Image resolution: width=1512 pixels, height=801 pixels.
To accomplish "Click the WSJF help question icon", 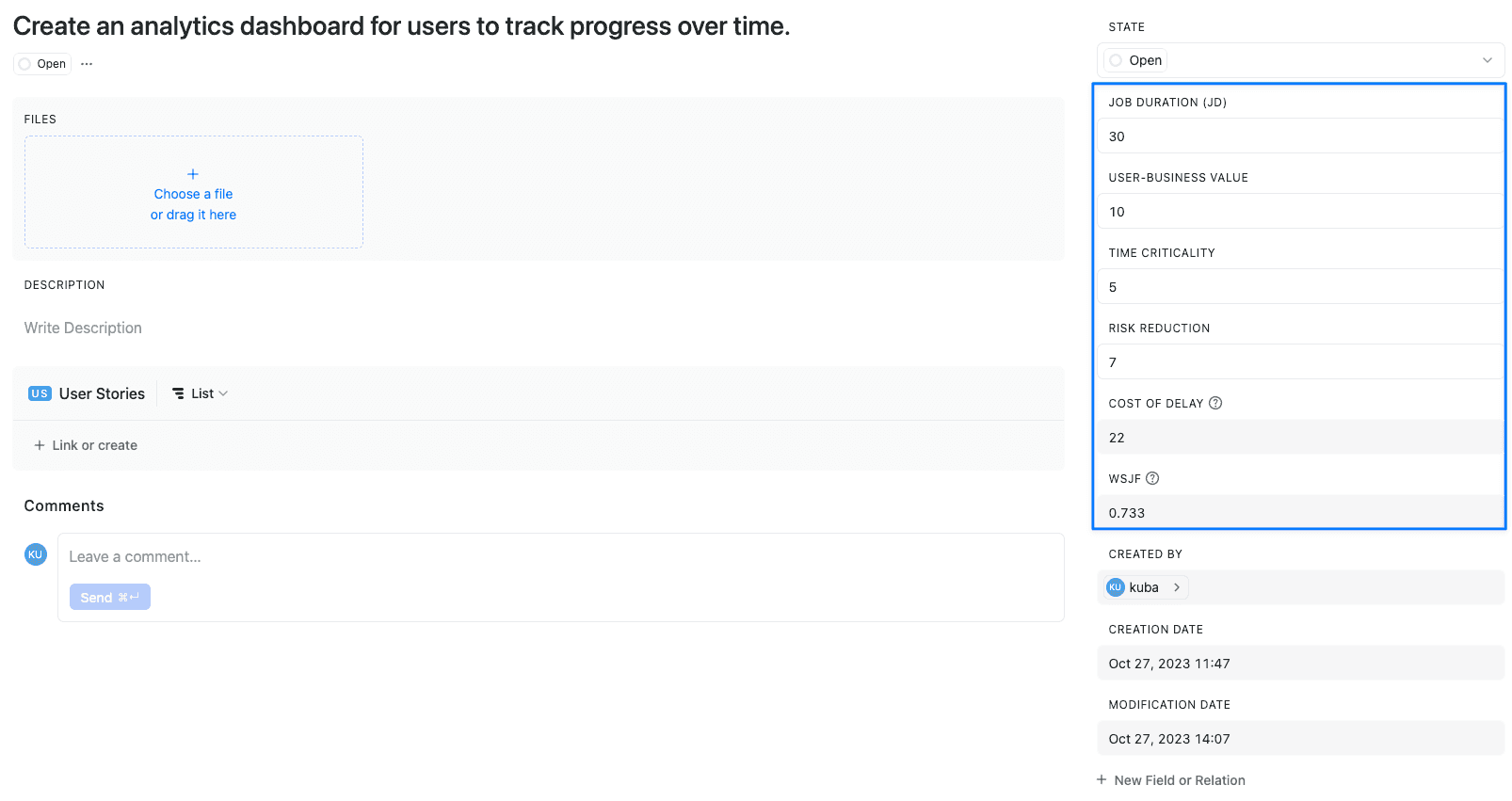I will tap(1152, 478).
